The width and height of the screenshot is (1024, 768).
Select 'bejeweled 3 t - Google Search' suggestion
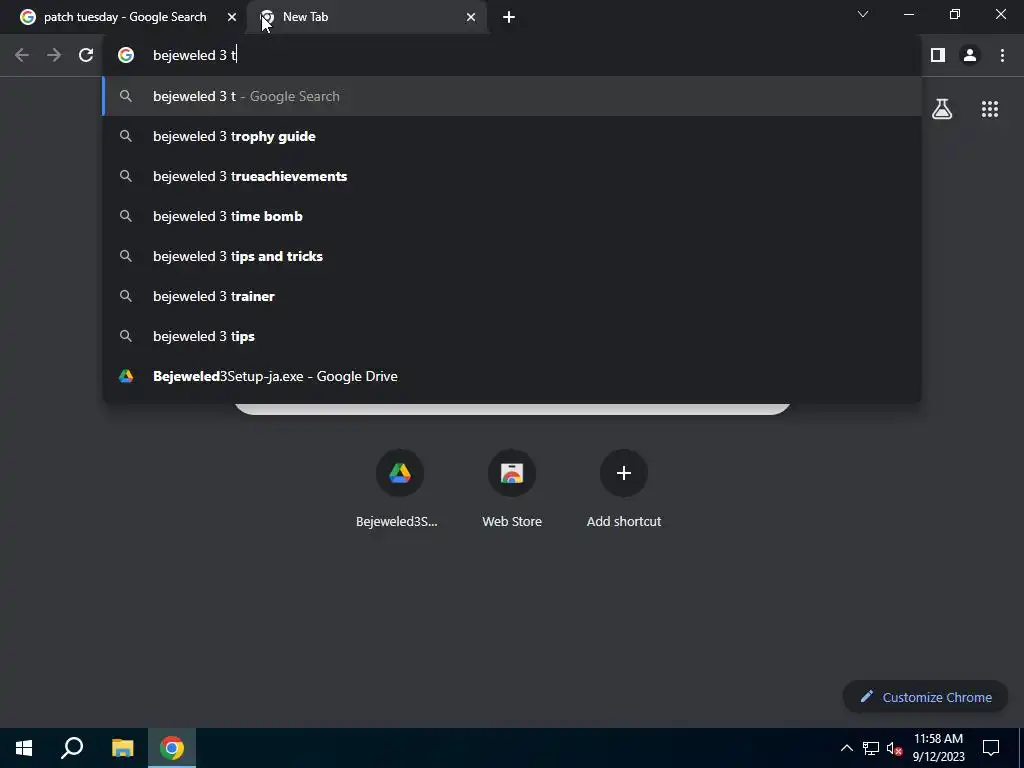click(512, 96)
